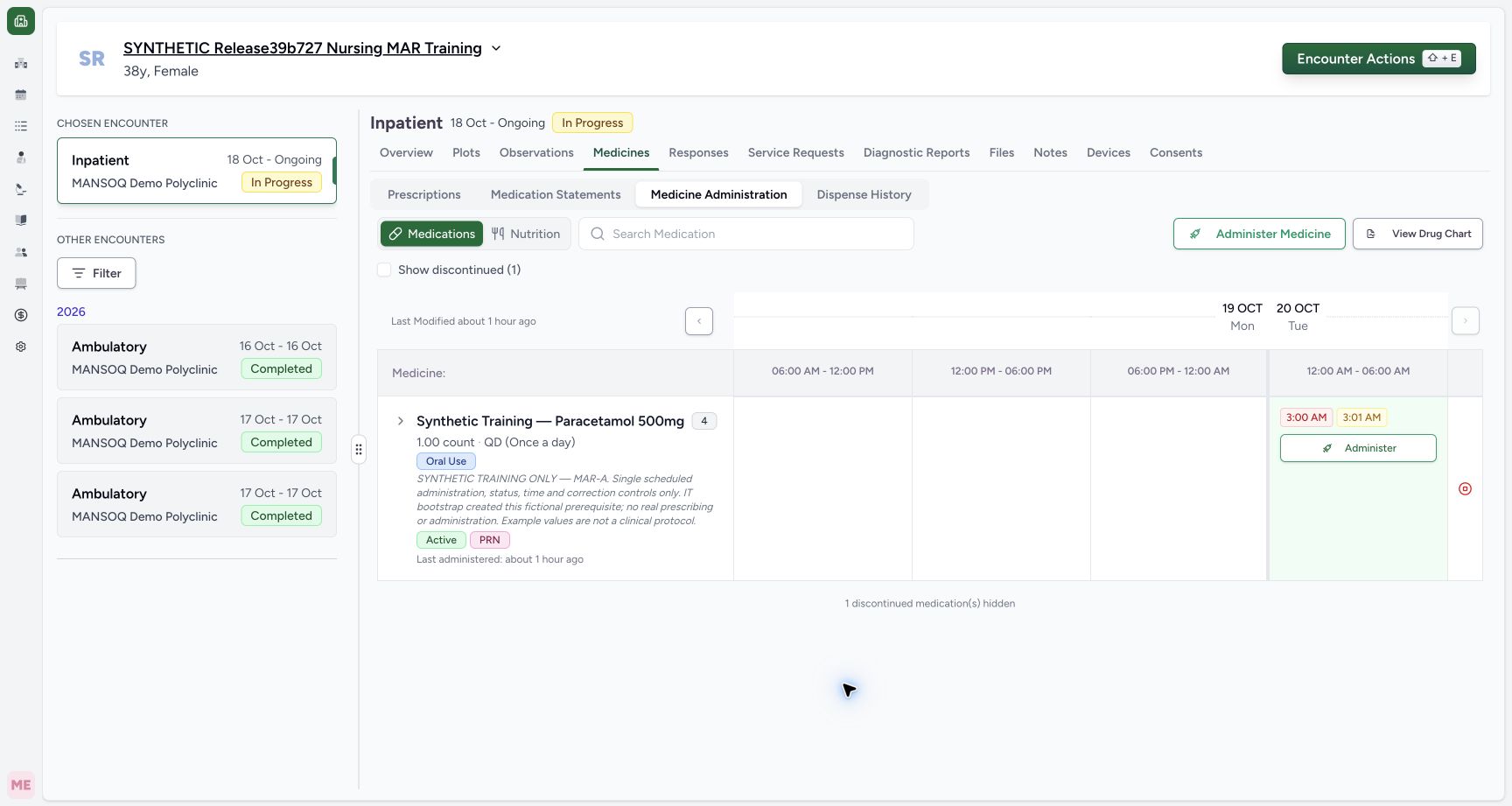The image size is (1512, 806).
Task: Tick the Show discontinued checkbox
Action: coord(384,270)
